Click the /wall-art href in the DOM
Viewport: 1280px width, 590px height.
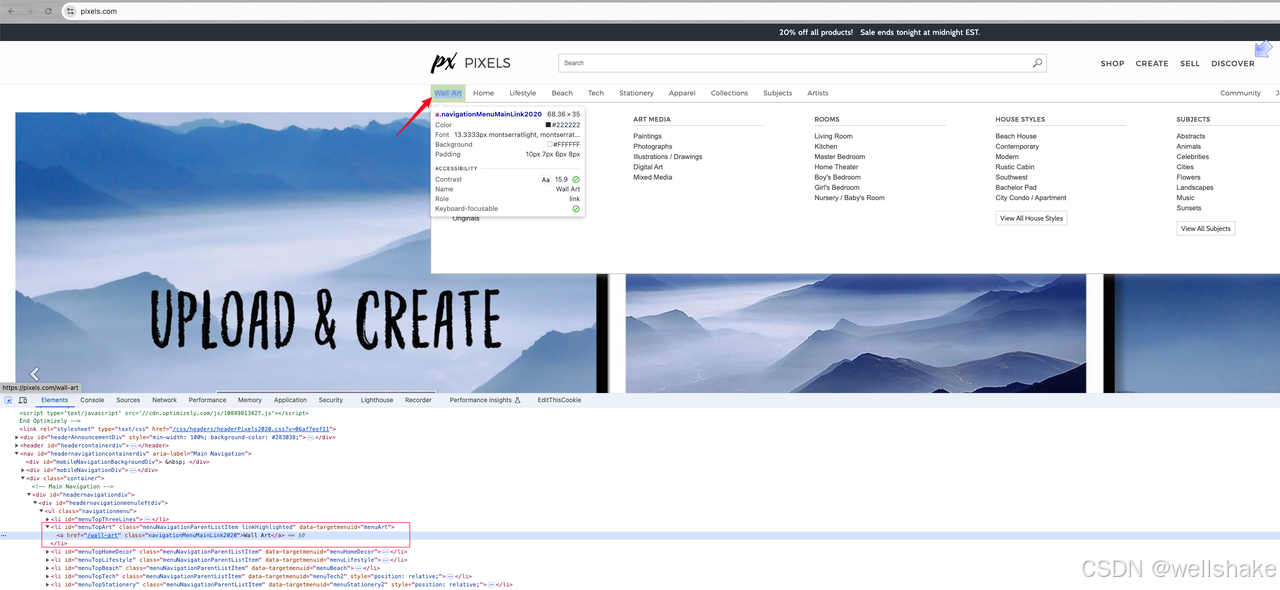[103, 535]
